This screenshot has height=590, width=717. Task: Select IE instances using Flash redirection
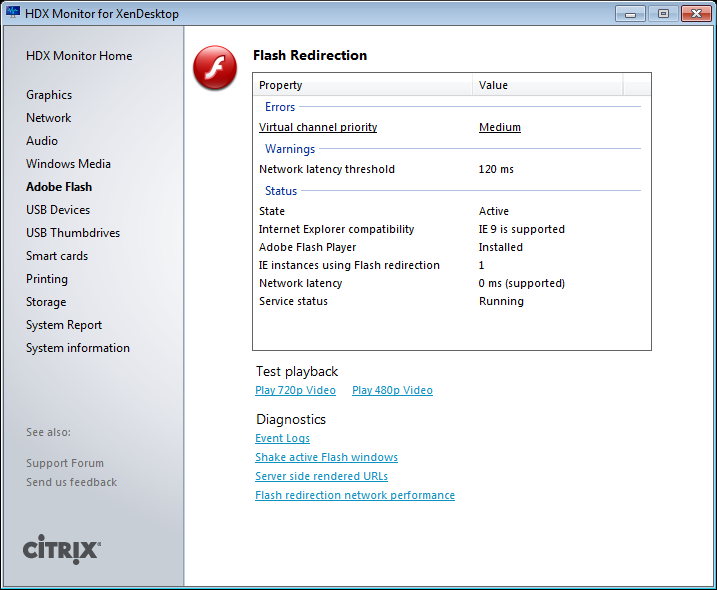point(452,265)
